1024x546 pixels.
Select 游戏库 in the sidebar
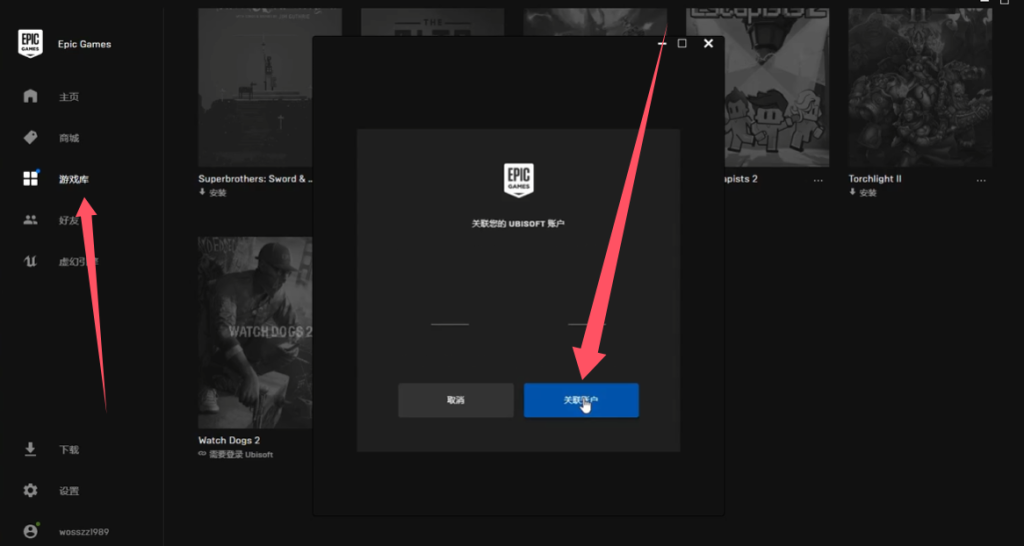(74, 180)
